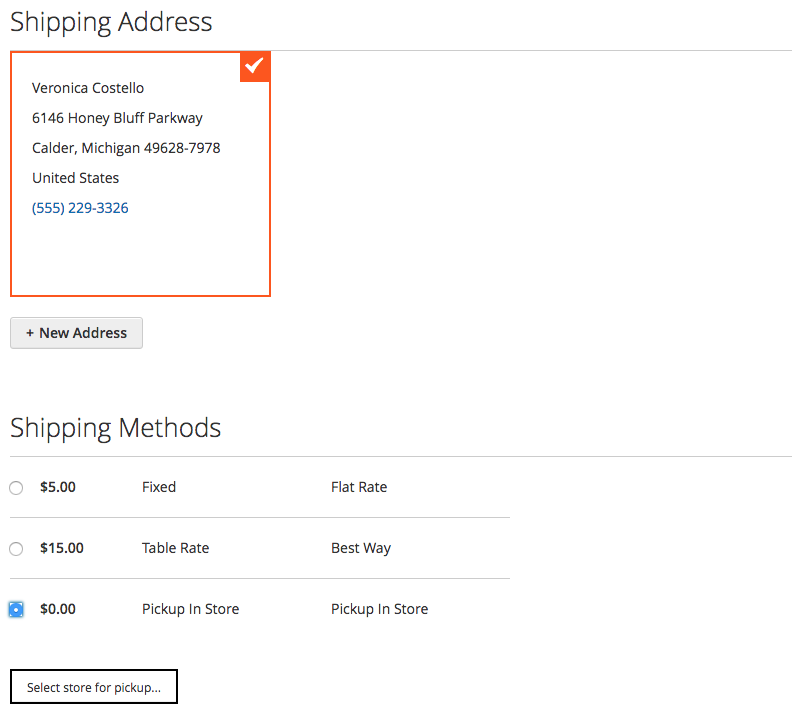The image size is (797, 708).
Task: Select the $0.00 Pickup In Store radio button
Action: click(x=16, y=609)
